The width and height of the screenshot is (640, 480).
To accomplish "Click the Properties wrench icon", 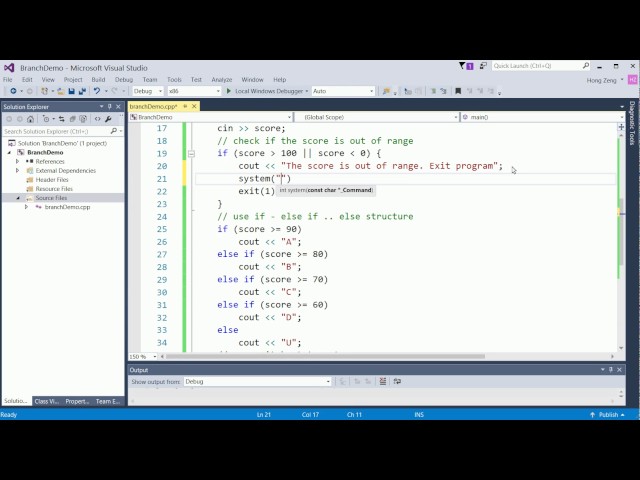I will tap(108, 119).
